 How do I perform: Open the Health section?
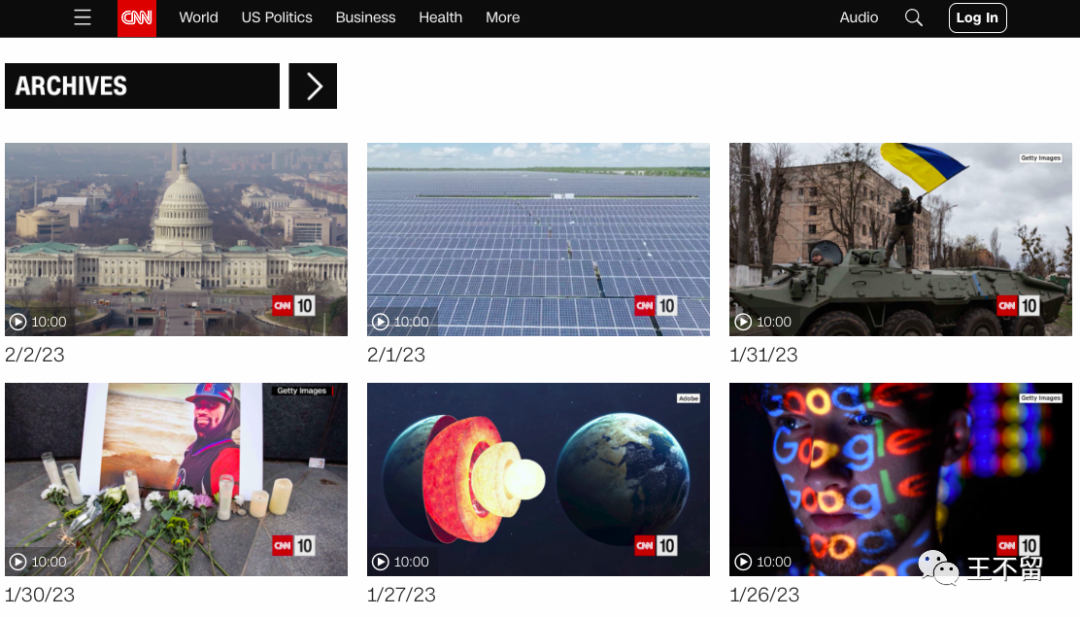tap(441, 18)
